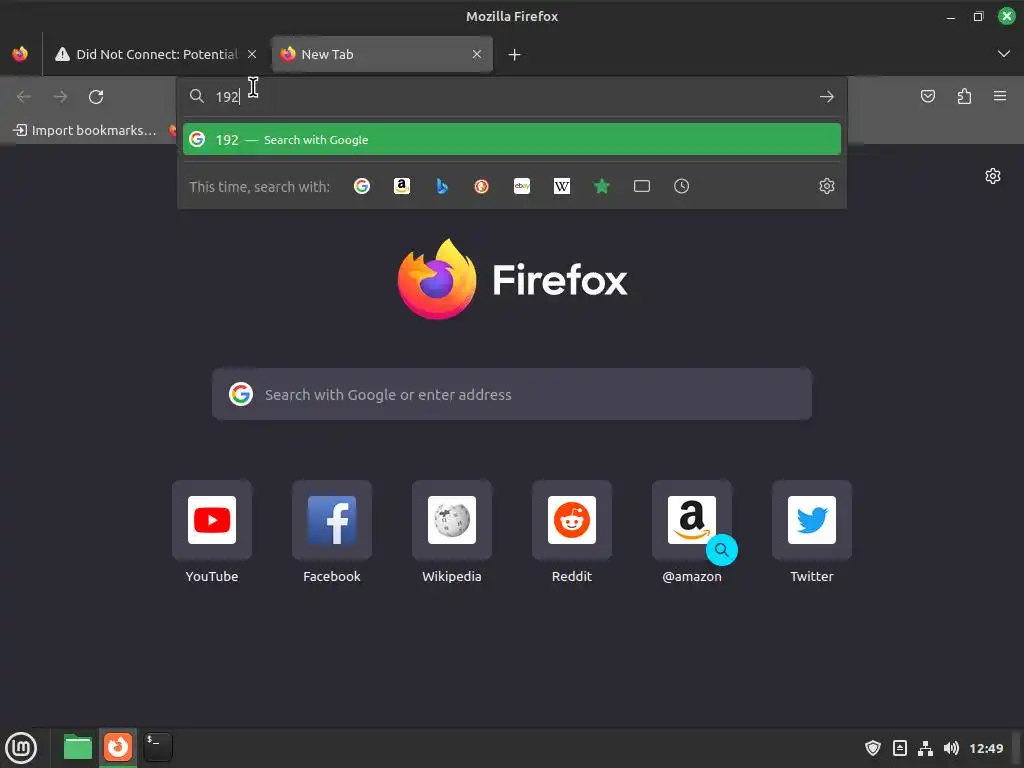Open the Extensions panel
This screenshot has width=1024, height=768.
tap(964, 97)
